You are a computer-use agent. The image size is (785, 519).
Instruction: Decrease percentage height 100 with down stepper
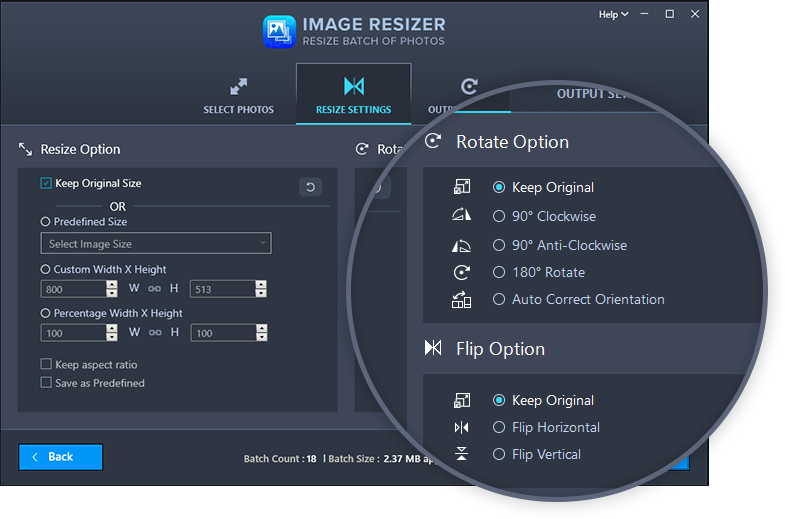tap(261, 337)
